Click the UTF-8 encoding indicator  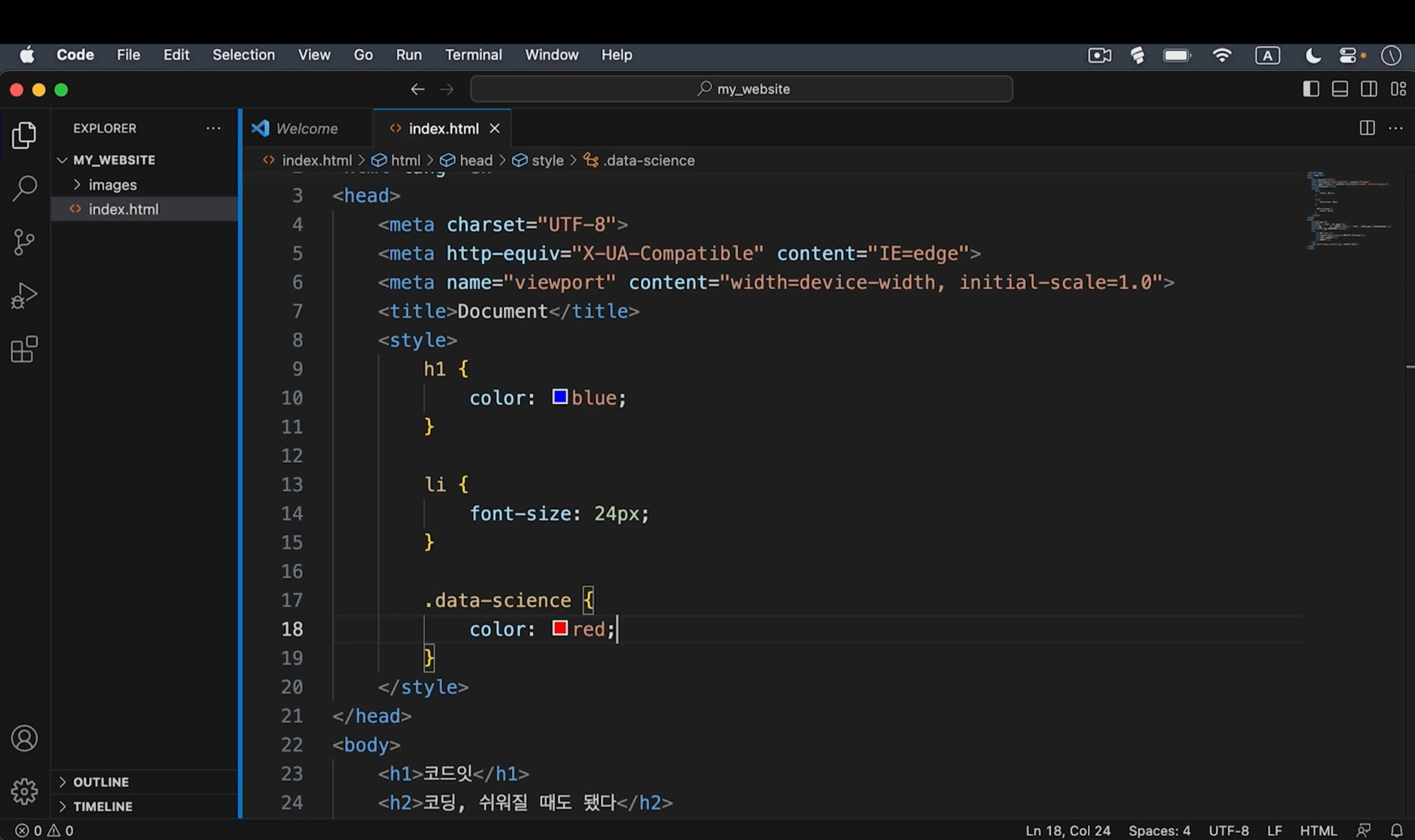pos(1229,830)
